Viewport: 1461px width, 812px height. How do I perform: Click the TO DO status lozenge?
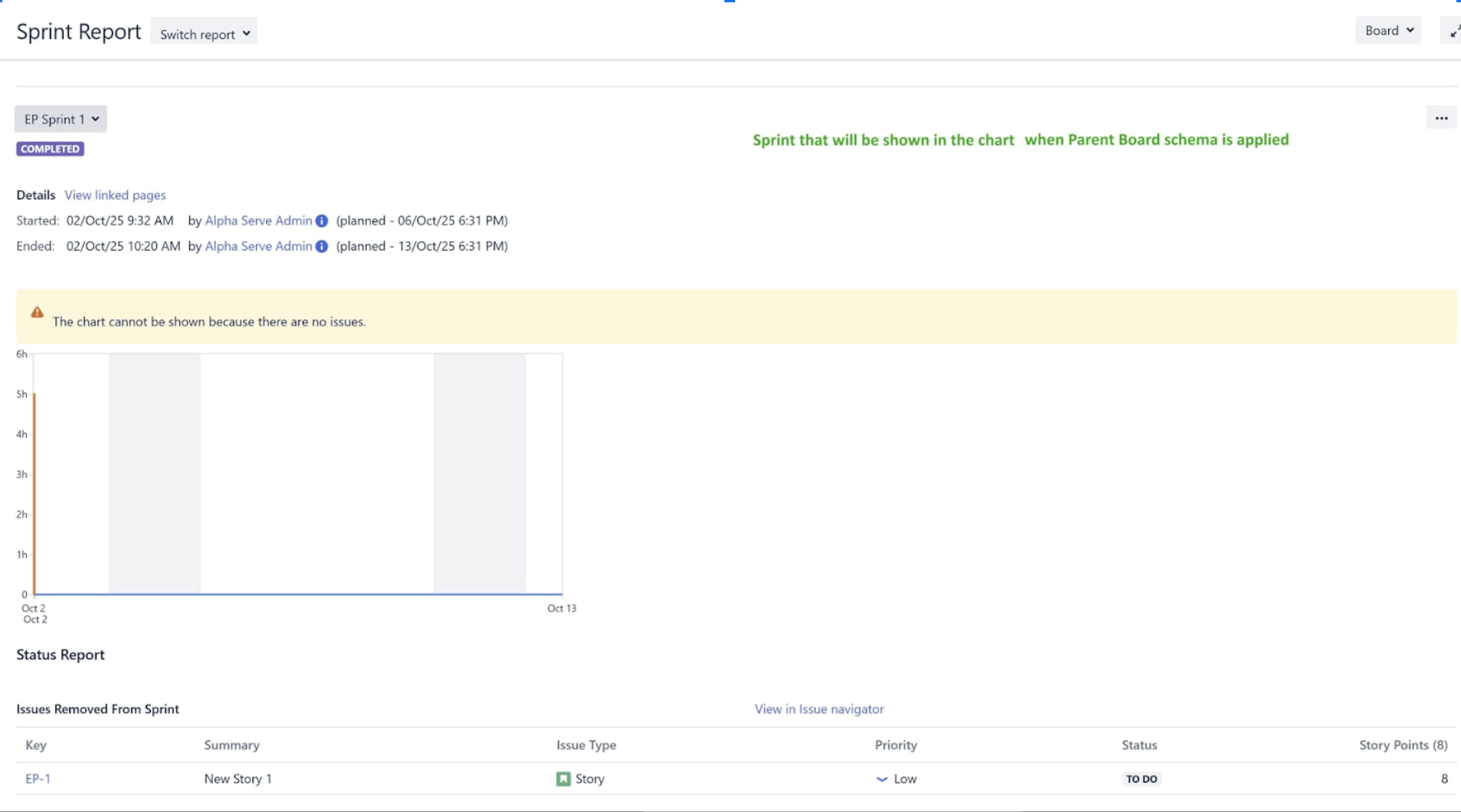point(1141,779)
